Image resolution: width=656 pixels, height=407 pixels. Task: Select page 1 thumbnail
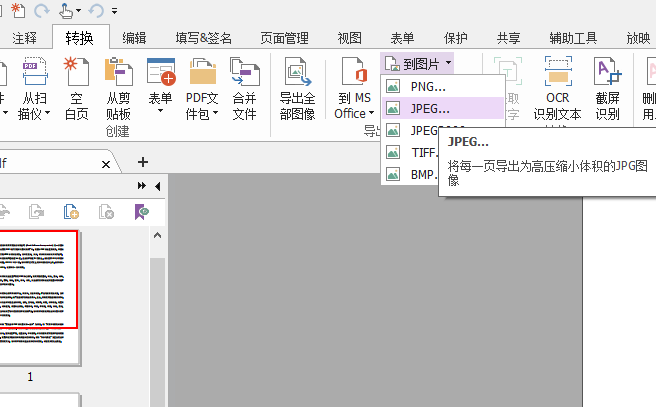click(39, 297)
